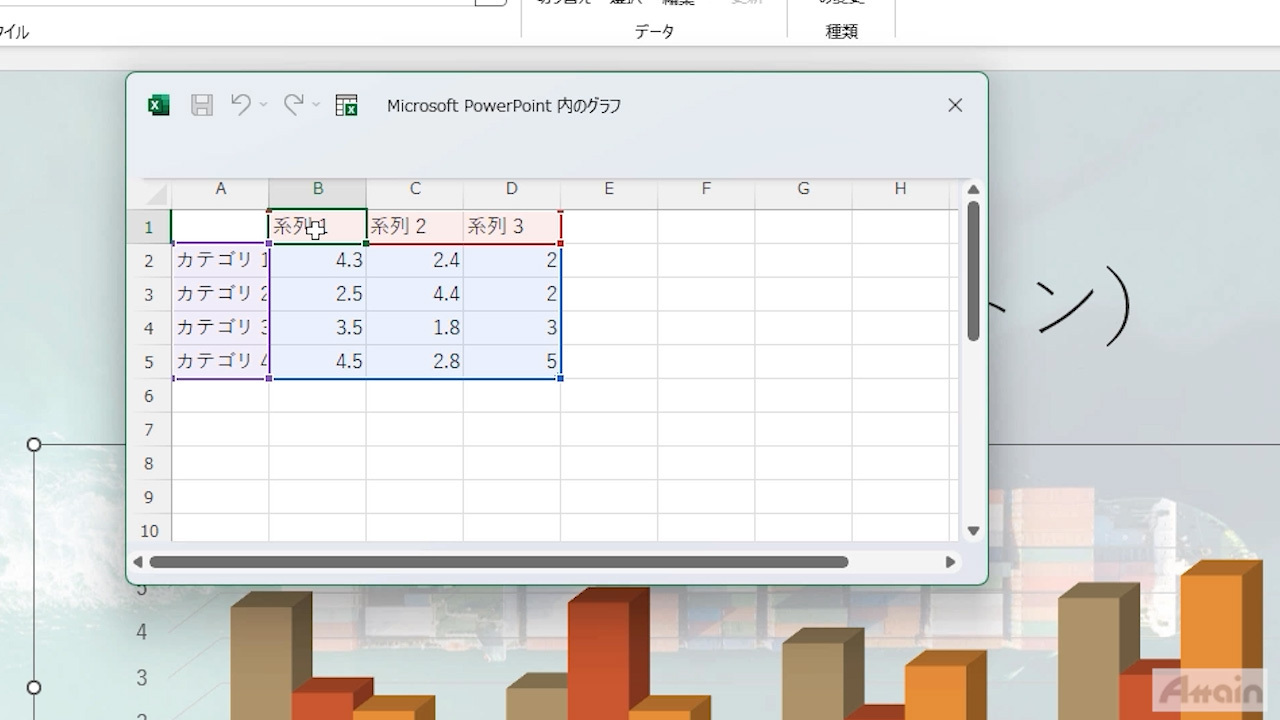This screenshot has width=1280, height=720.
Task: Open data in Microsoft Excel icon
Action: pyautogui.click(x=347, y=105)
